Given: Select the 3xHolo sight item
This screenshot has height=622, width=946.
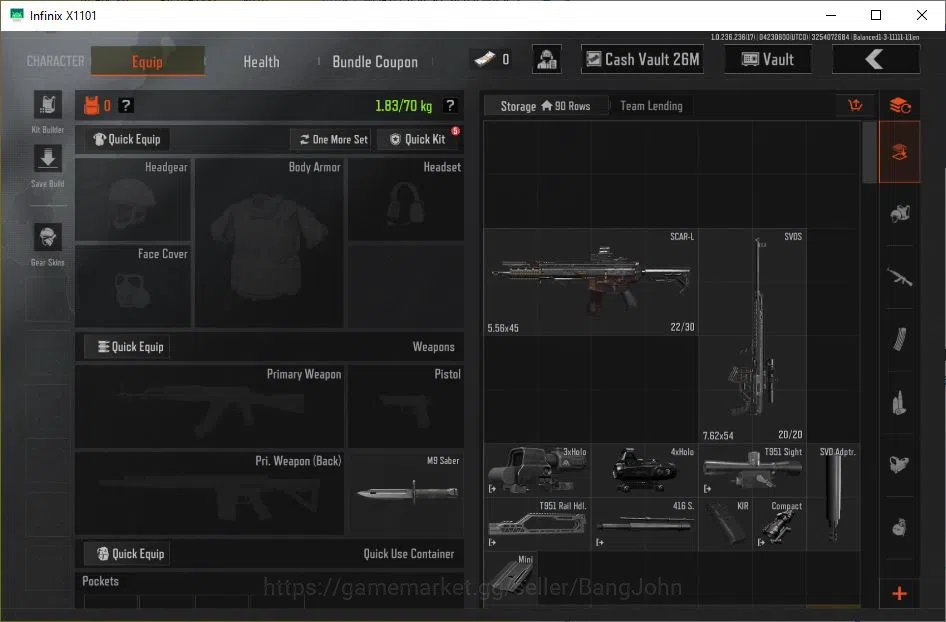Looking at the screenshot, I should coord(537,470).
